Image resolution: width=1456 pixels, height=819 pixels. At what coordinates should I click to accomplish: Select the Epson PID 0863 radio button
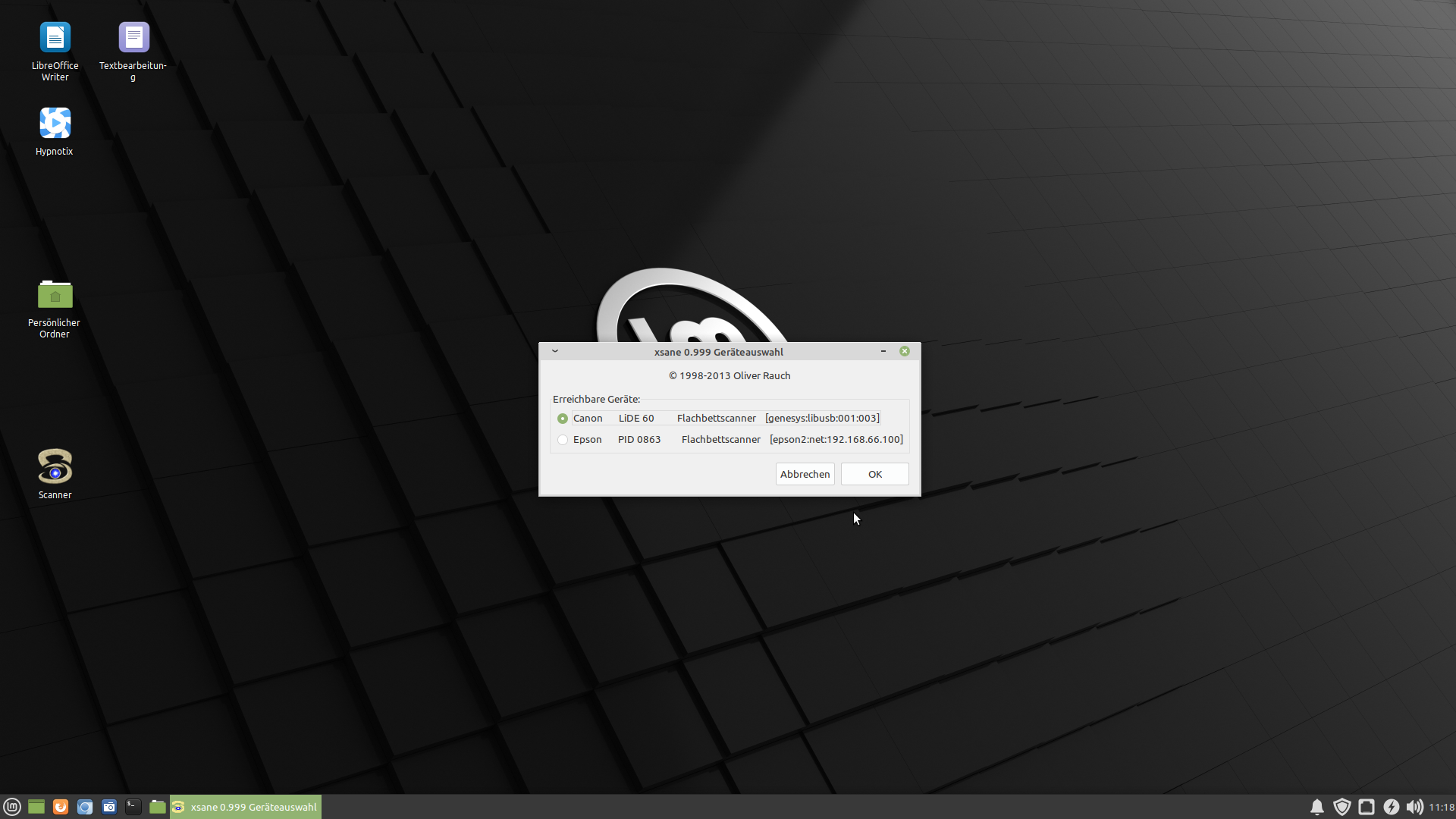tap(563, 440)
